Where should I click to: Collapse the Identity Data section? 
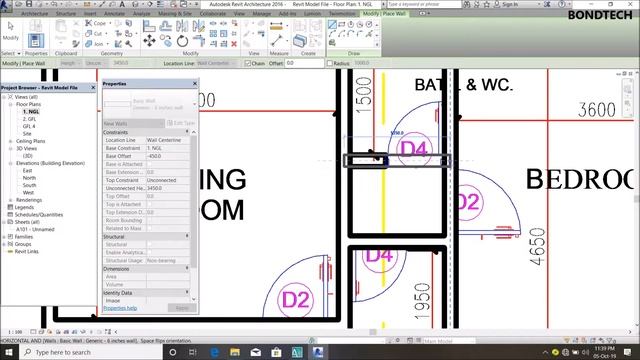point(187,292)
